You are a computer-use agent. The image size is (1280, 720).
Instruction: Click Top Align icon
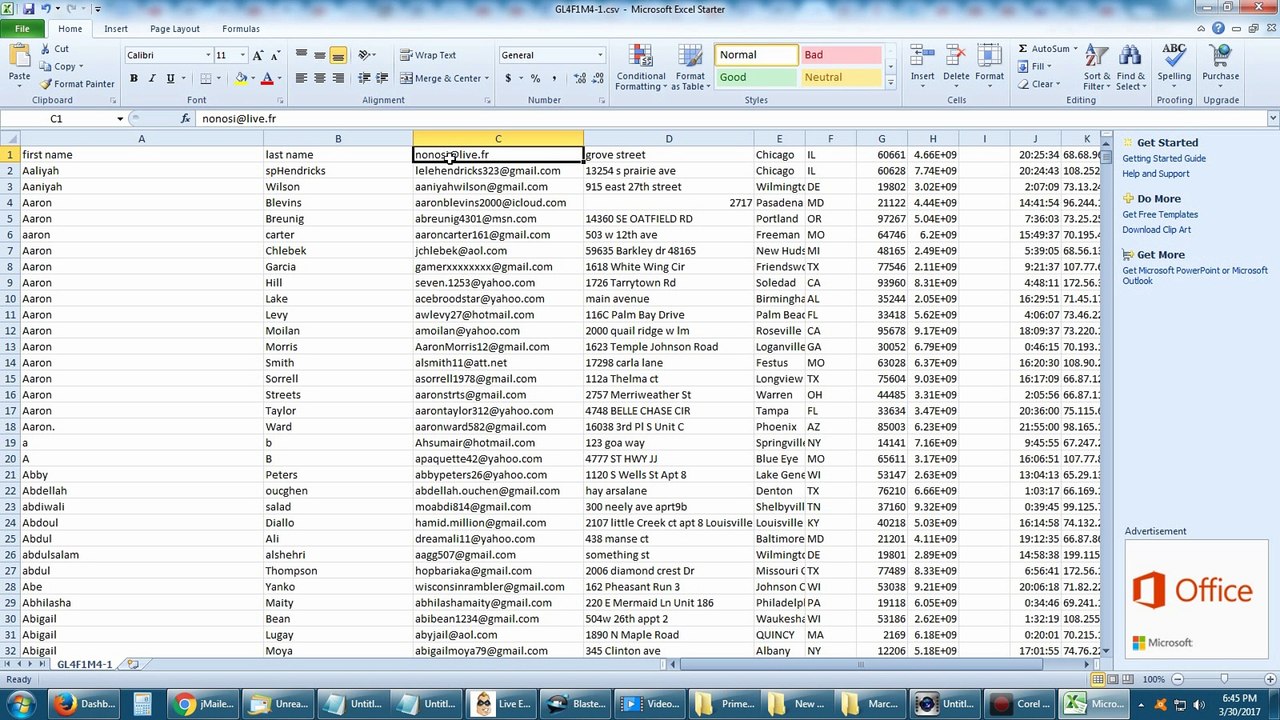(301, 55)
